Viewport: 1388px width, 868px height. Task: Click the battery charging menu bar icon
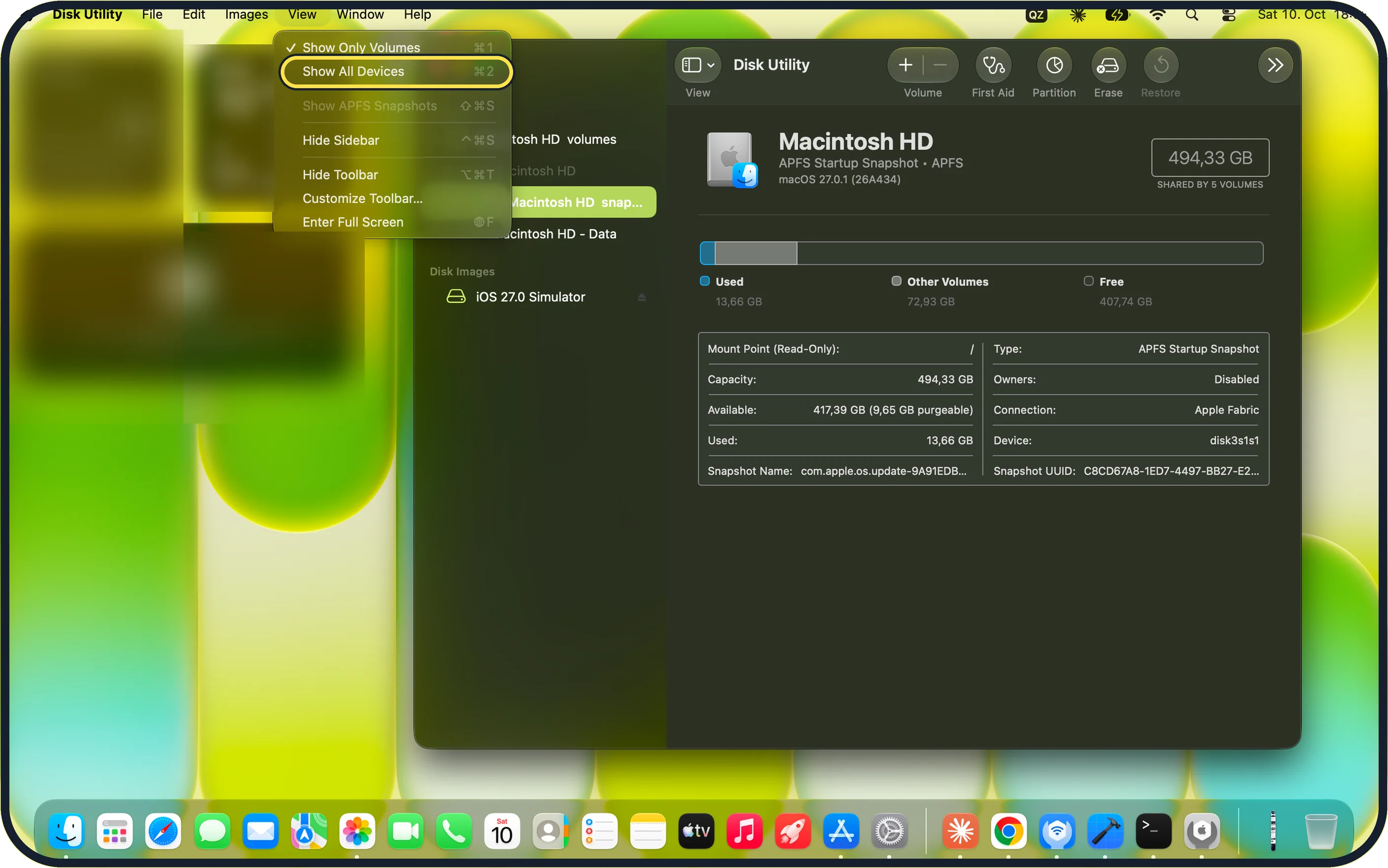click(1117, 15)
